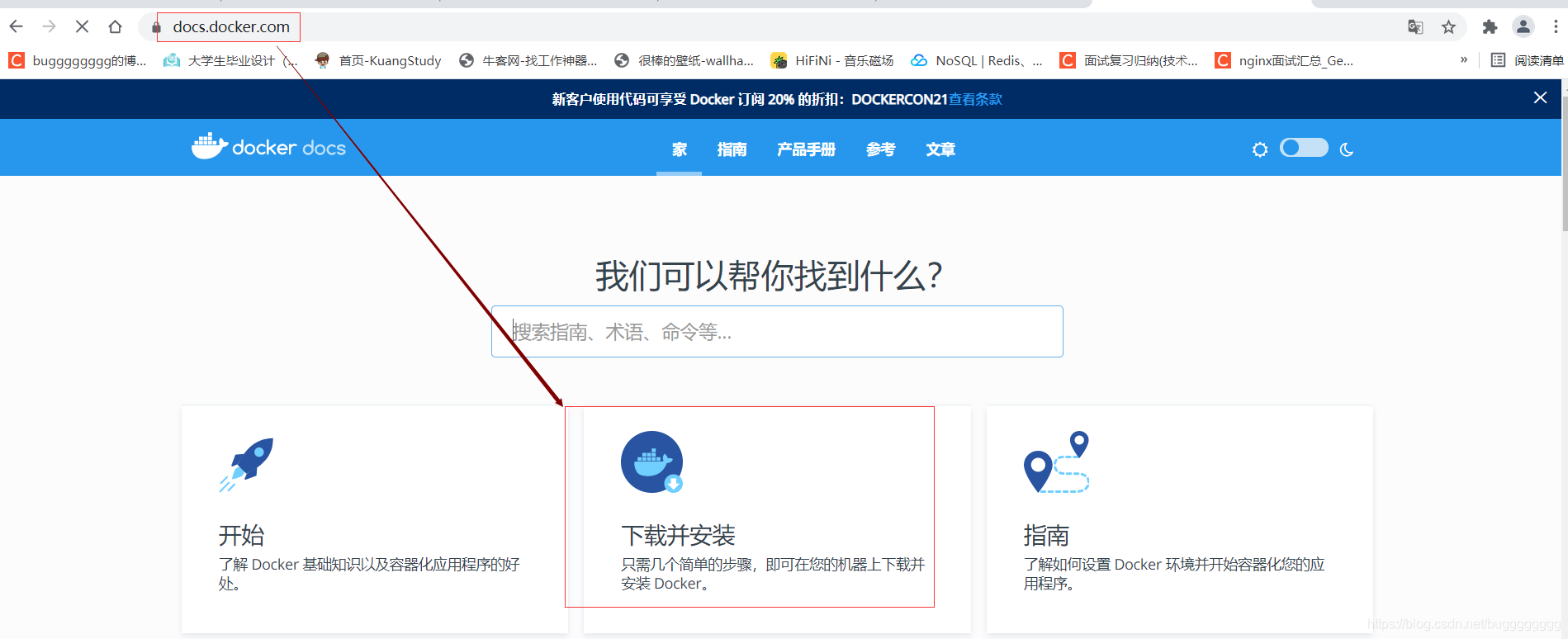
Task: Open the translate page icon
Action: (x=1415, y=27)
